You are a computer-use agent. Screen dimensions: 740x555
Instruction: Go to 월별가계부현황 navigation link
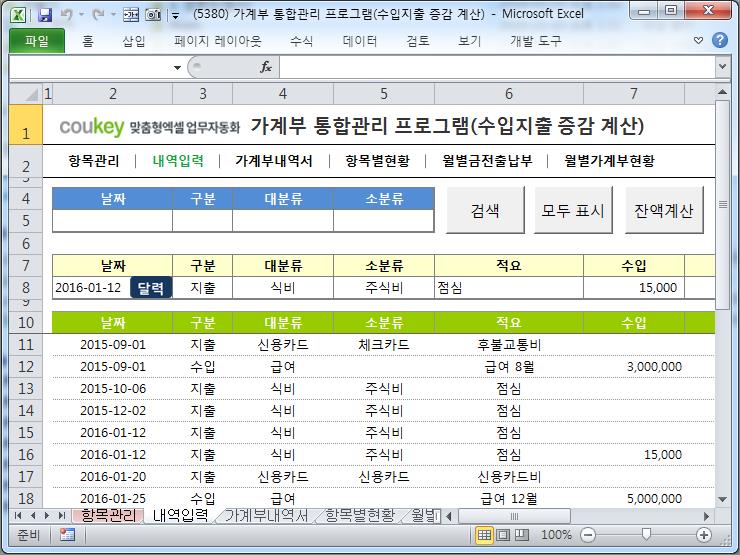pyautogui.click(x=609, y=161)
